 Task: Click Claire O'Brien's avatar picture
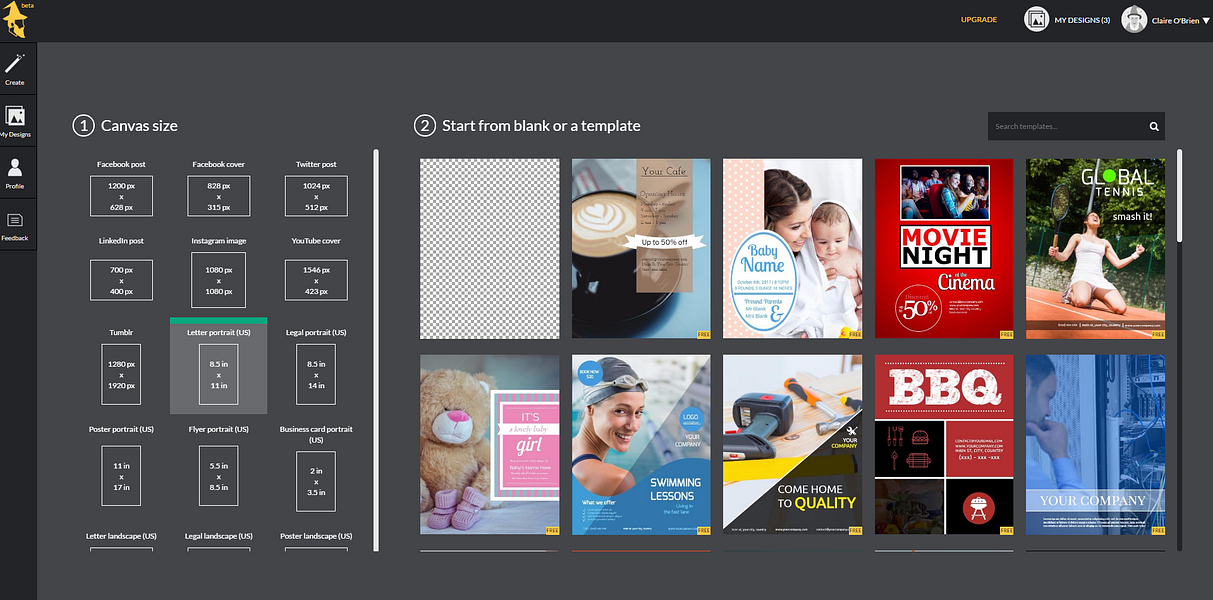pyautogui.click(x=1133, y=18)
